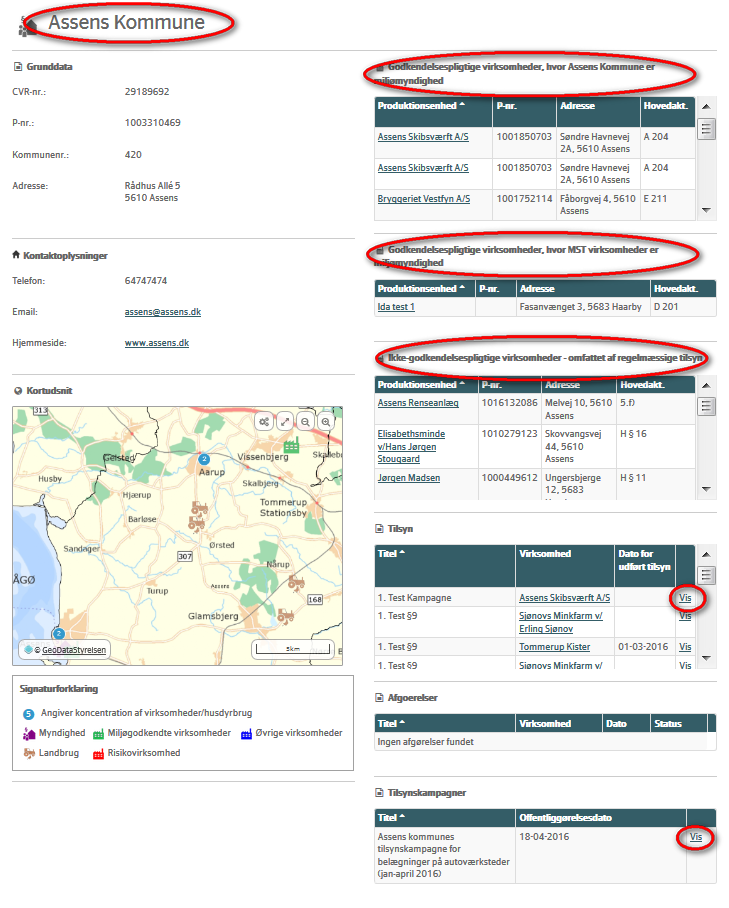The width and height of the screenshot is (729, 908).
Task: Click Vis for the Test Kampagne row
Action: 685,598
